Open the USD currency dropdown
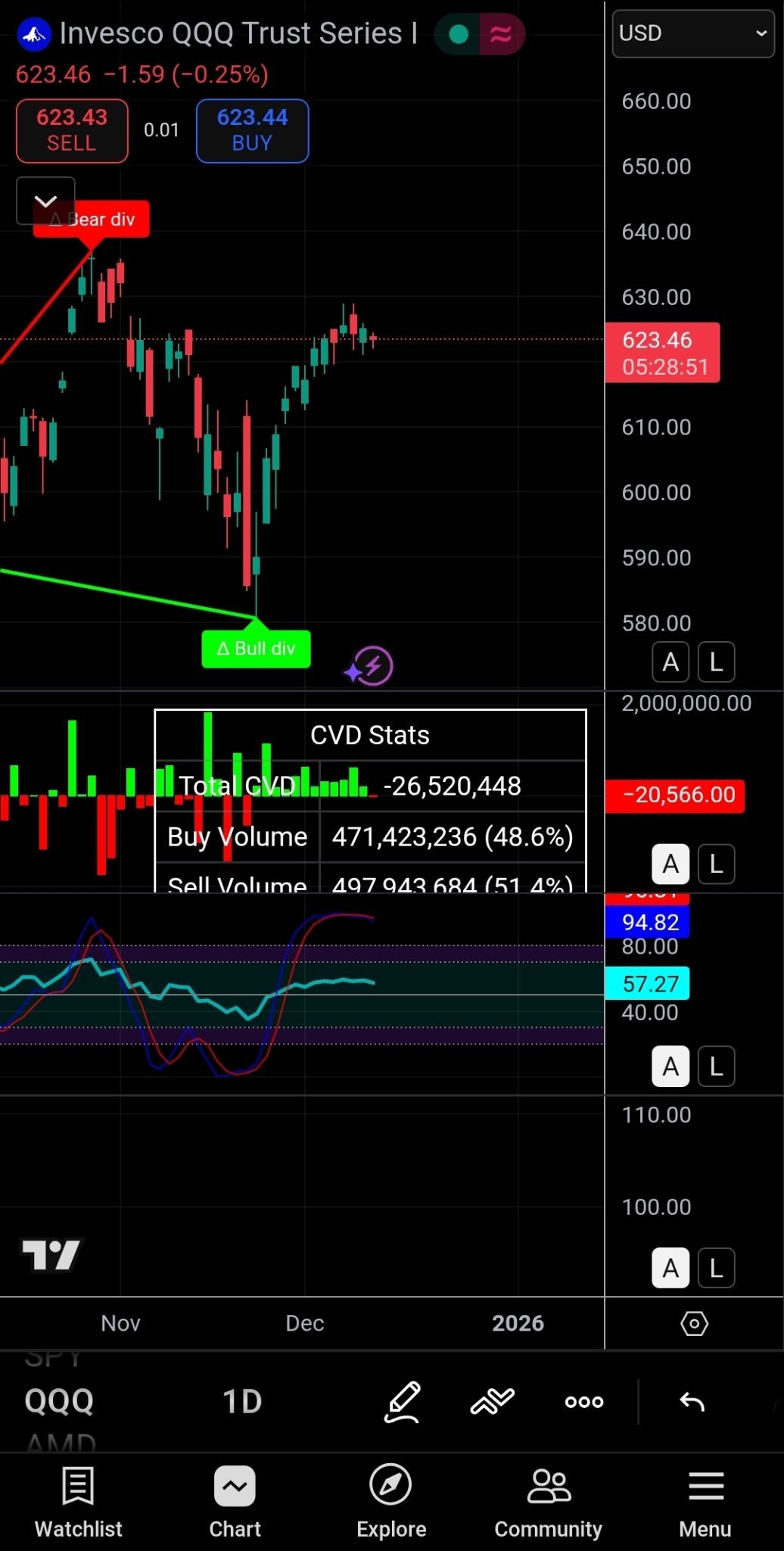Screen dimensions: 784x1551 coord(692,33)
